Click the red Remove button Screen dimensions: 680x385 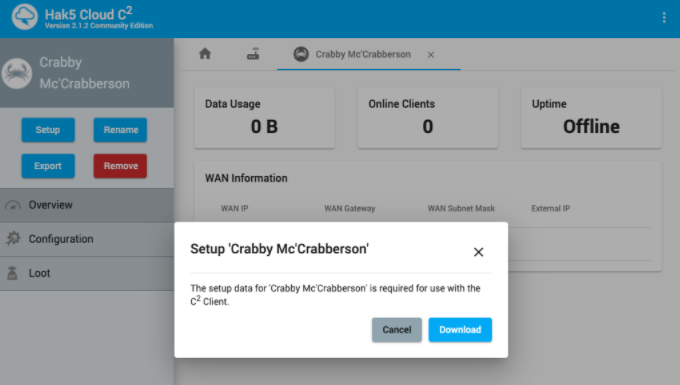point(120,166)
